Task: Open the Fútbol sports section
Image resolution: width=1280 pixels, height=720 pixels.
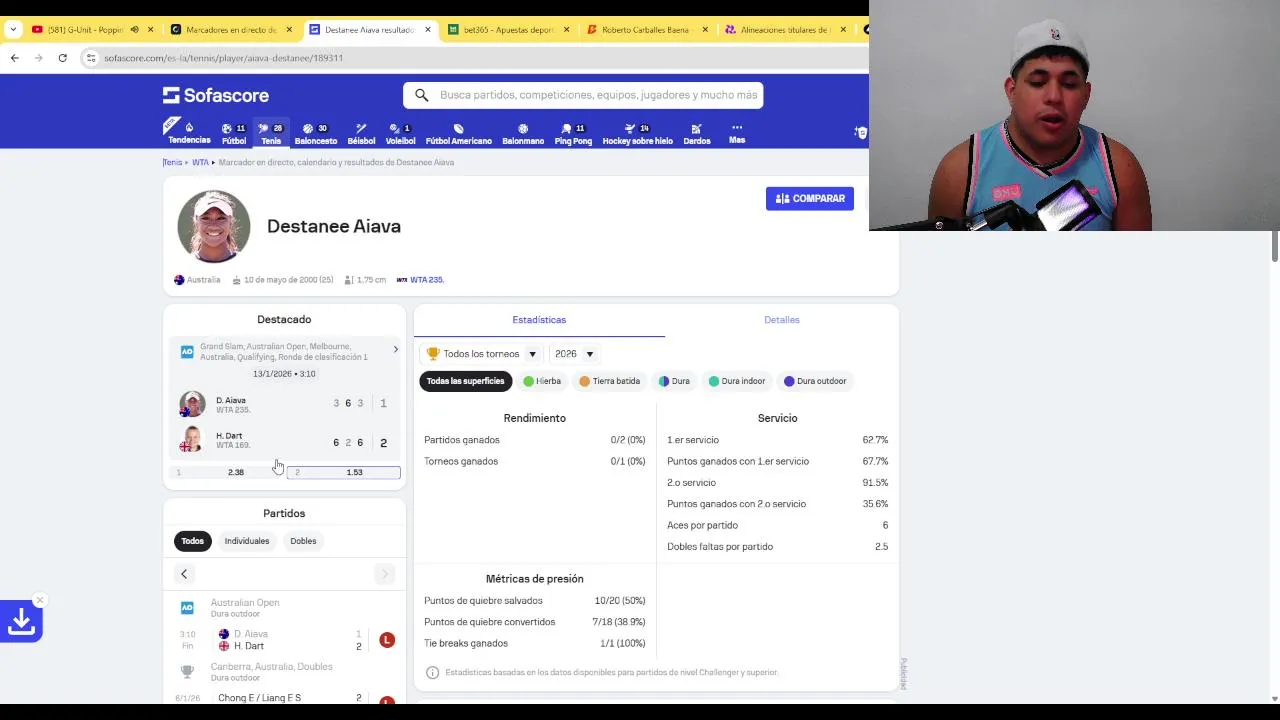Action: (x=234, y=134)
